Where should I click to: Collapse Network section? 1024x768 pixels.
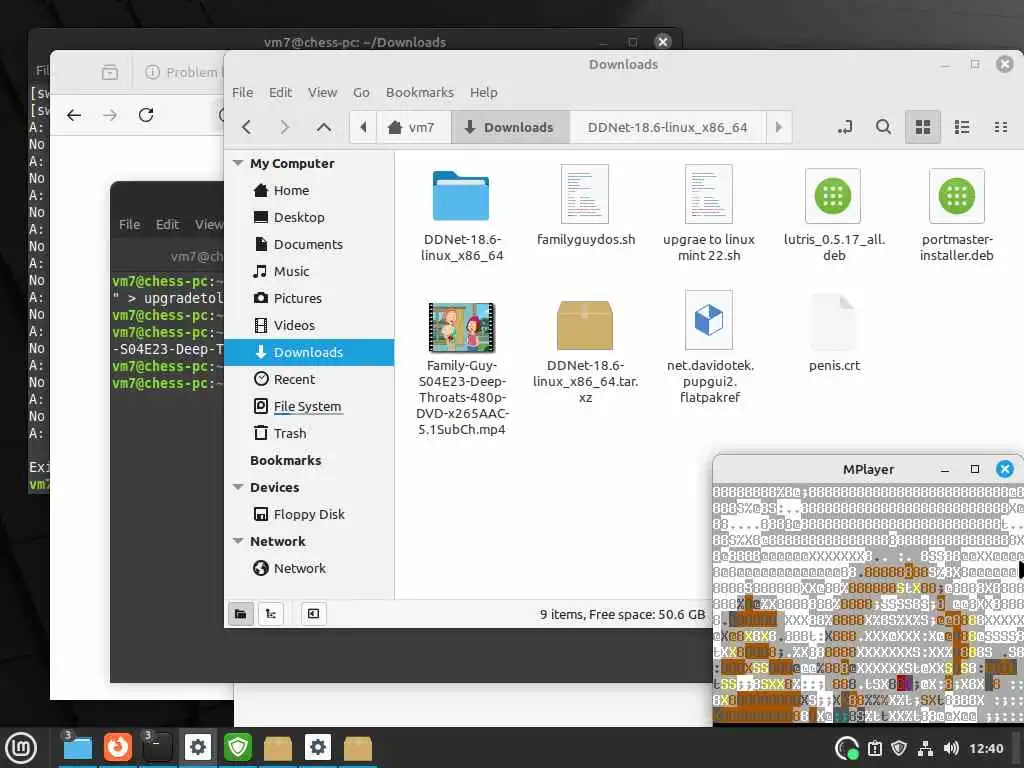click(238, 541)
